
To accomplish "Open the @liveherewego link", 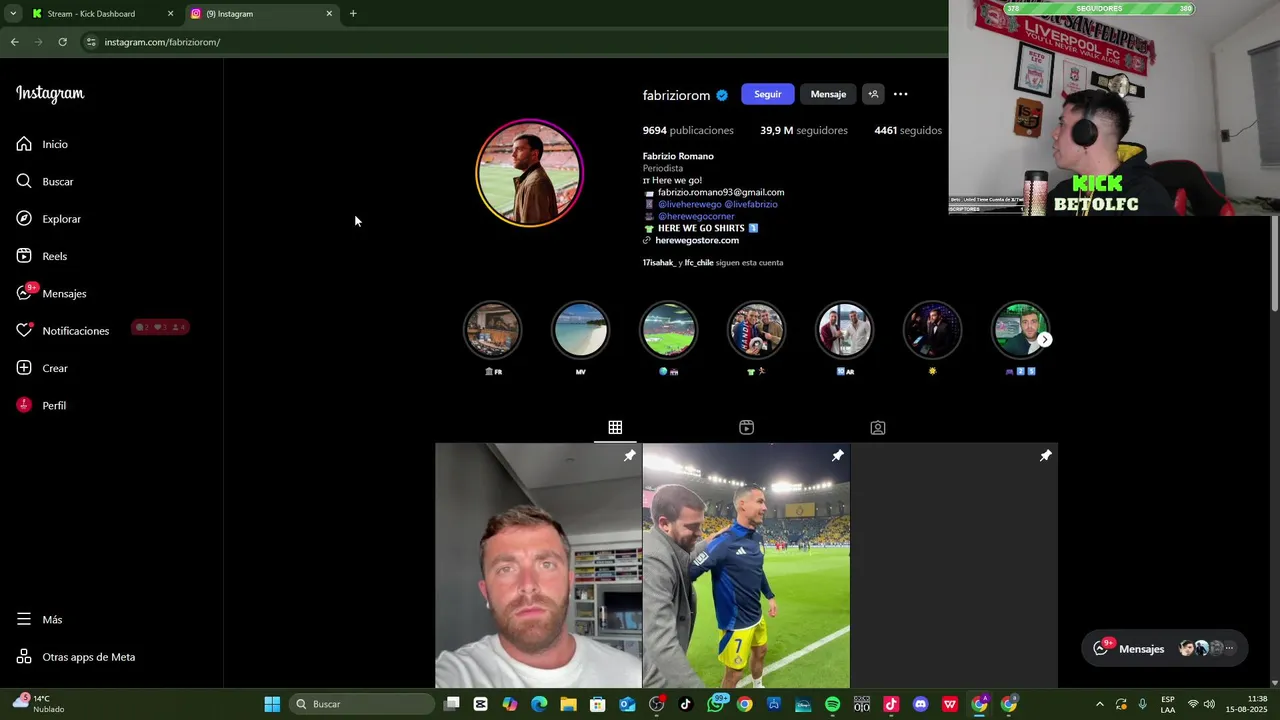I will click(689, 204).
